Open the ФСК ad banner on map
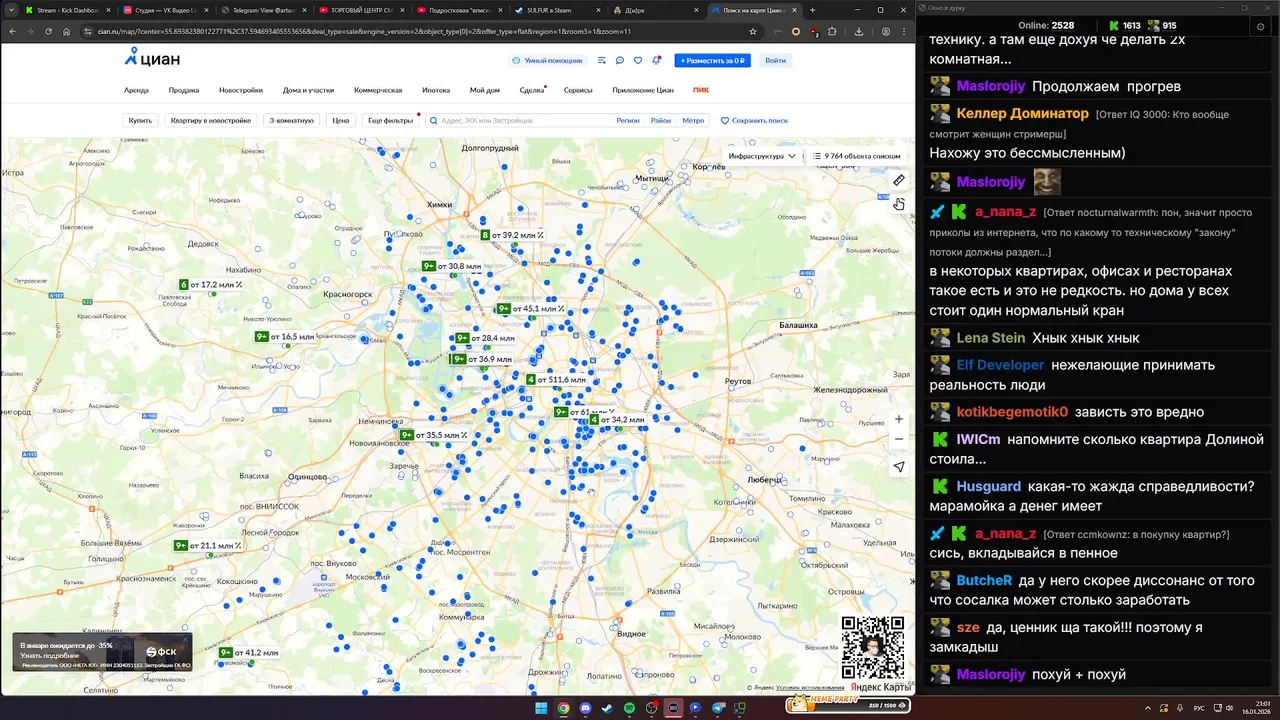 [x=102, y=652]
